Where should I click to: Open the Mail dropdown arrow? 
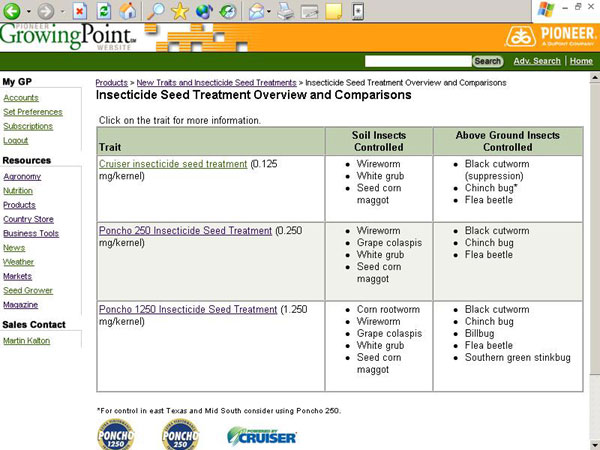coord(269,11)
